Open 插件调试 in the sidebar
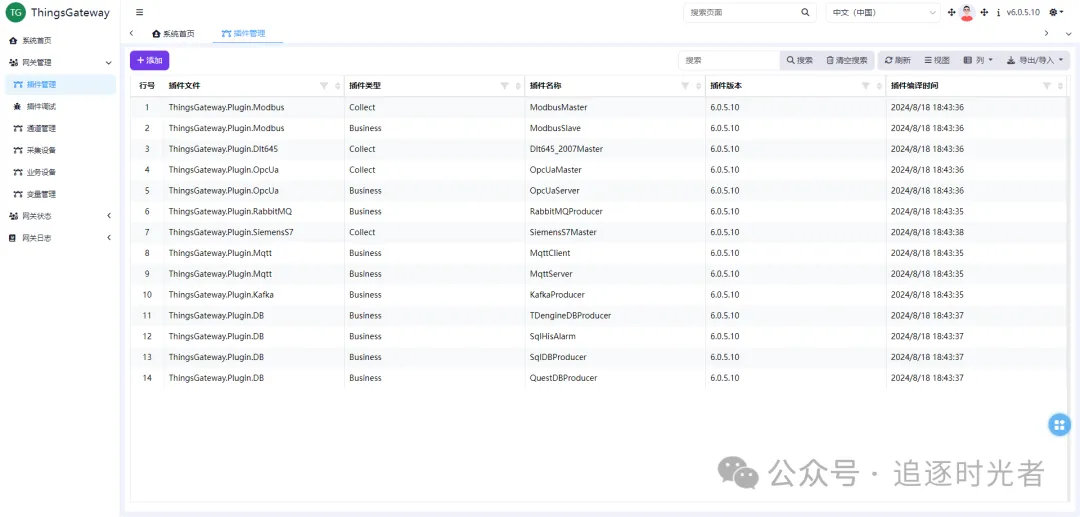 click(59, 107)
